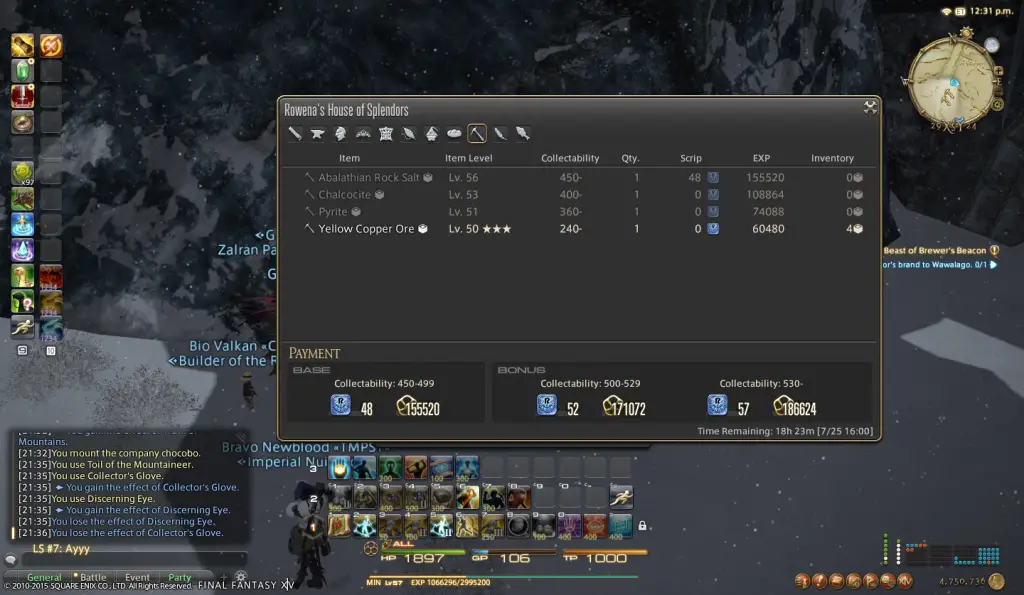This screenshot has height=595, width=1024.
Task: Click scrip icon beside bonus value 57
Action: point(717,406)
